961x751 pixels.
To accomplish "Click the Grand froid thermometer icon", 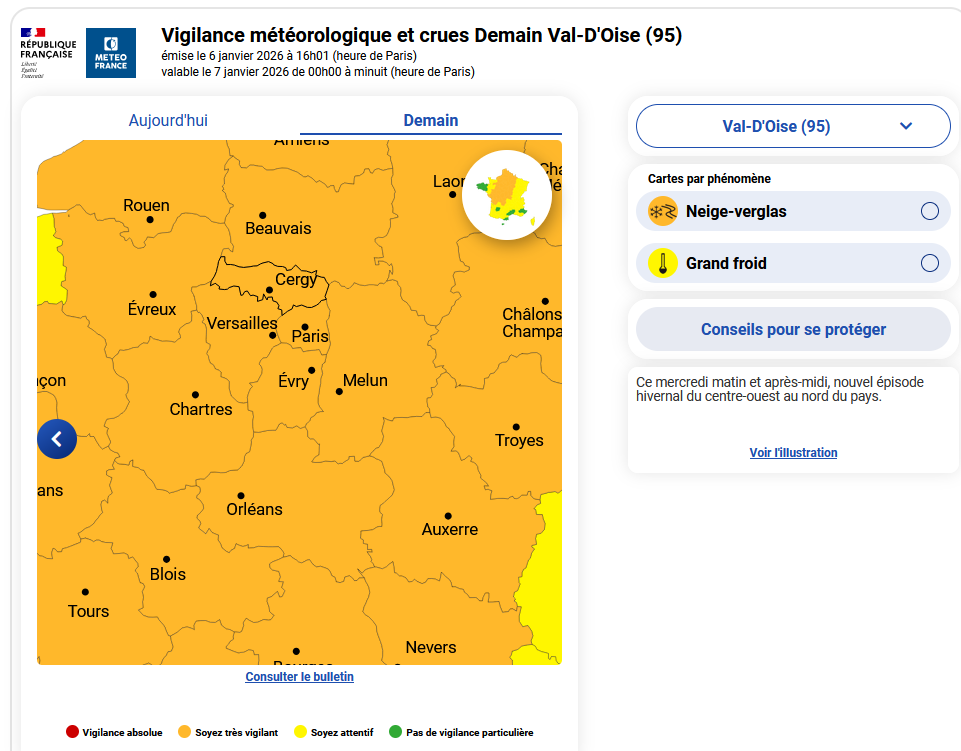I will [662, 263].
